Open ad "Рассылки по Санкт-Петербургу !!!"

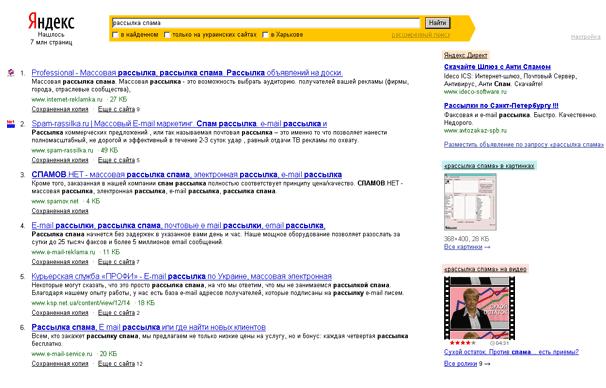click(x=501, y=106)
